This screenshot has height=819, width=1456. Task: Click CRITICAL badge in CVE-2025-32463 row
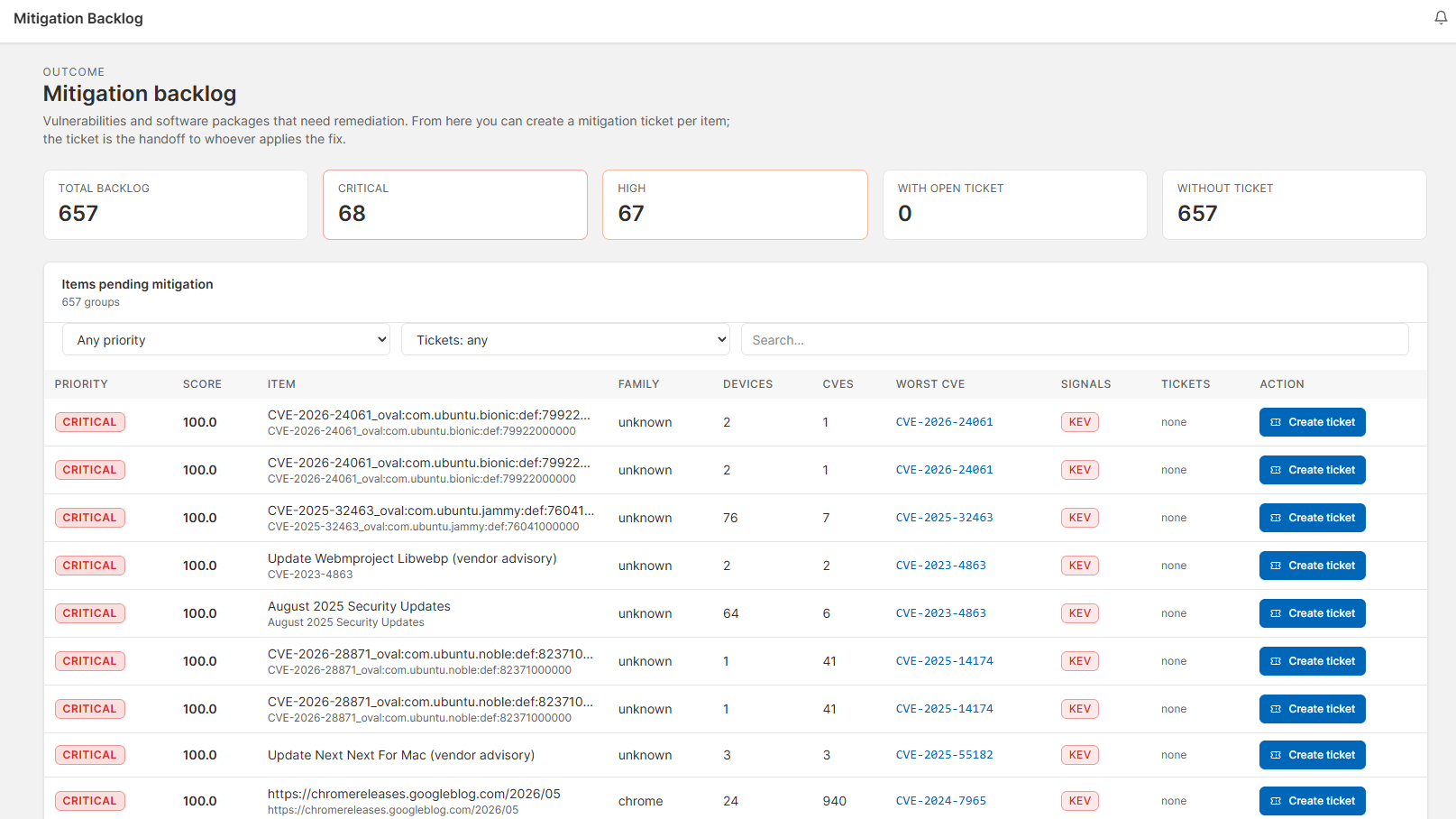point(89,518)
